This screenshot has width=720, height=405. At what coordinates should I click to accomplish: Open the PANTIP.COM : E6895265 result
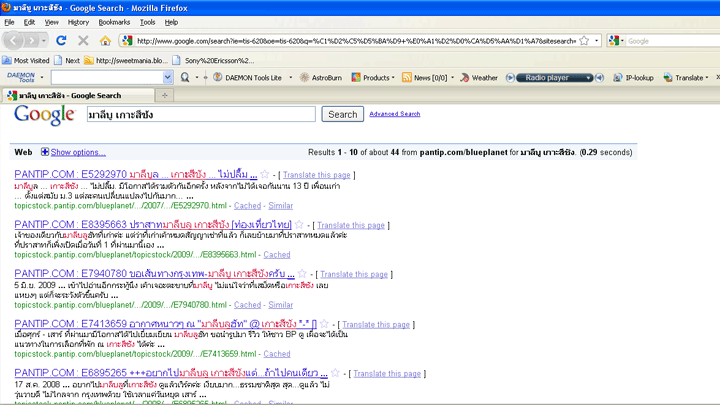[171, 373]
